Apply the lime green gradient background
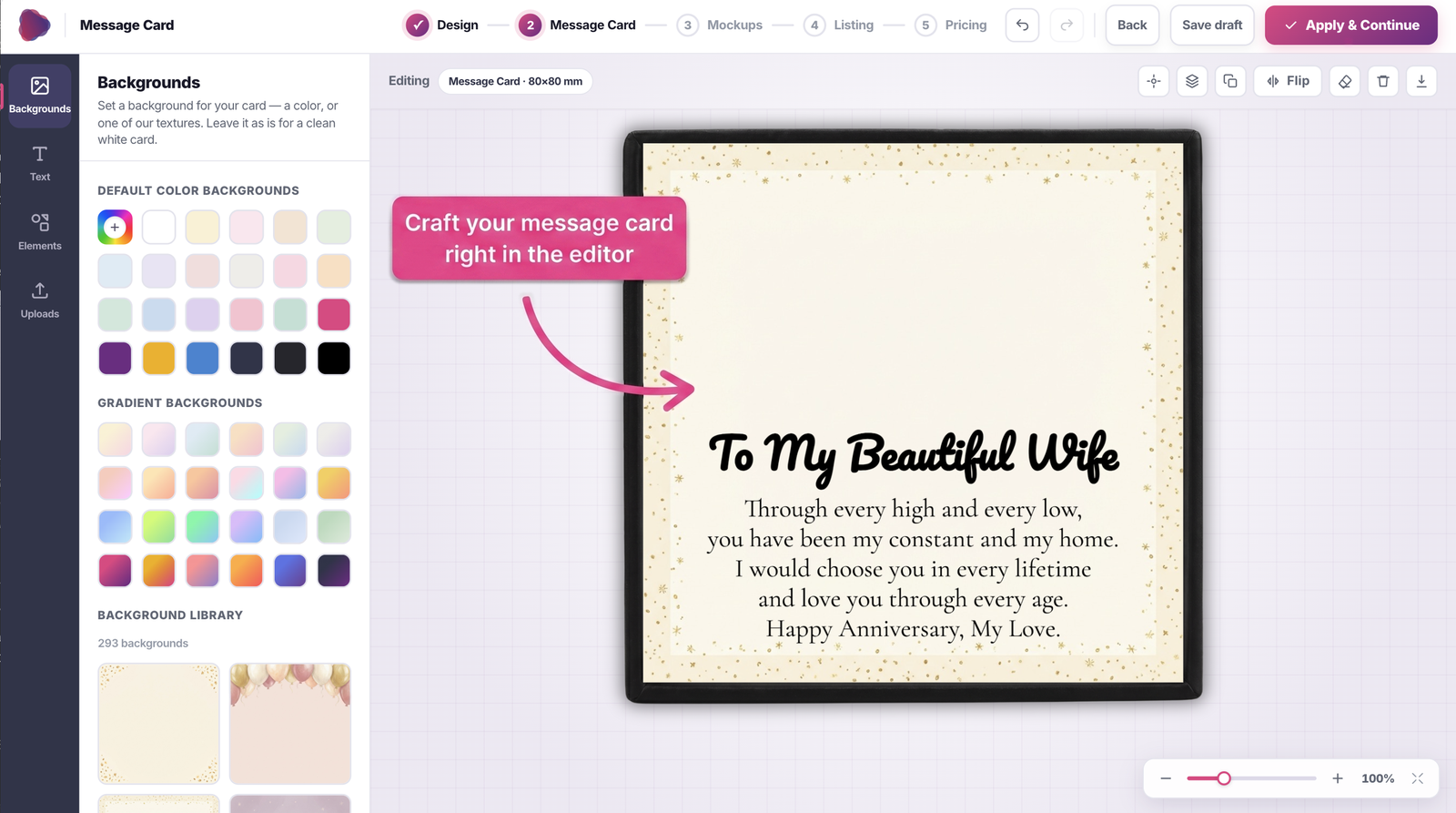The width and height of the screenshot is (1456, 813). tap(158, 526)
